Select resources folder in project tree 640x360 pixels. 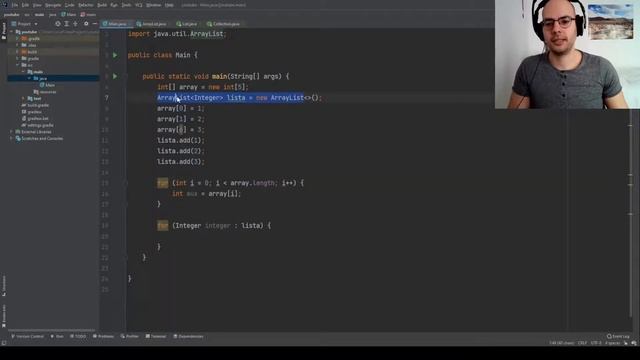(45, 92)
